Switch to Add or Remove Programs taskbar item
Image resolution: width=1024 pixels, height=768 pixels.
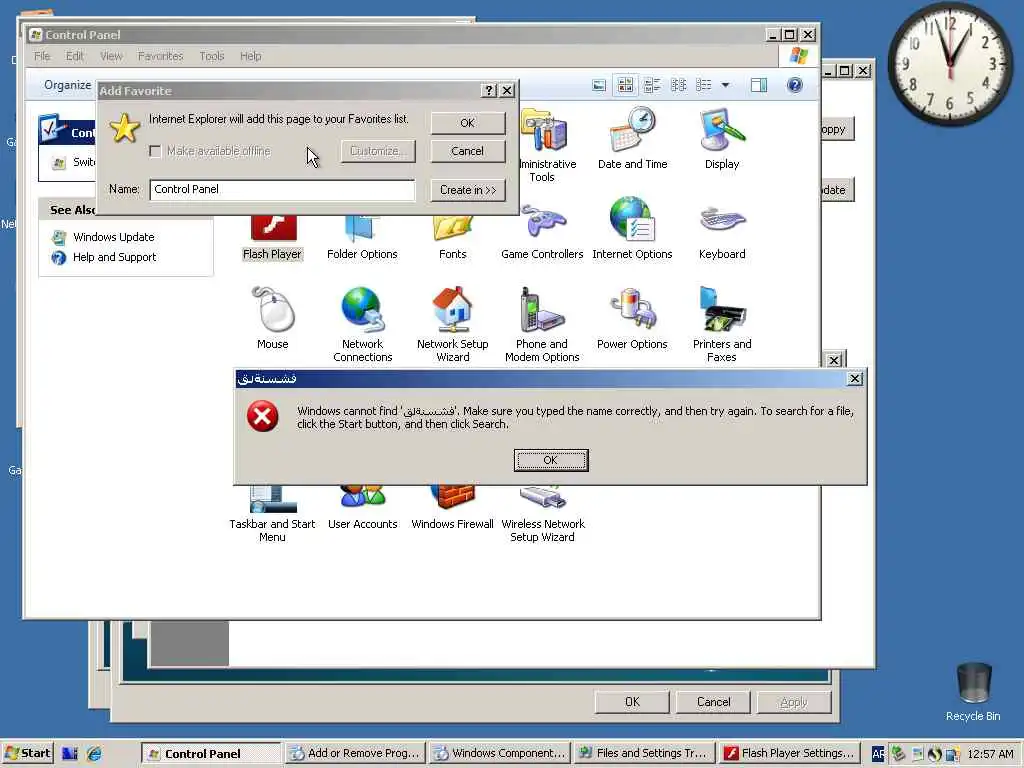coord(355,754)
